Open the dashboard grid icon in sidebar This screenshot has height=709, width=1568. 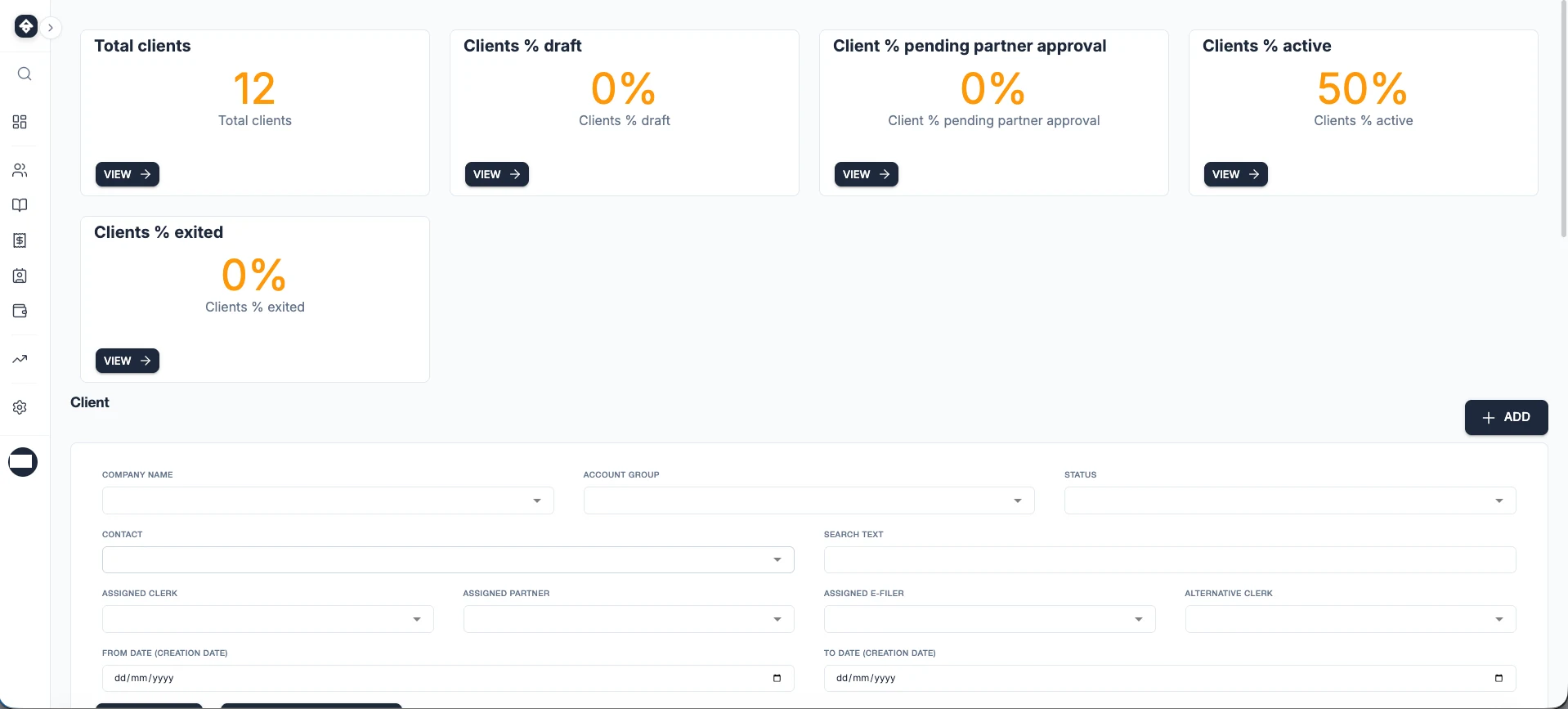tap(20, 122)
